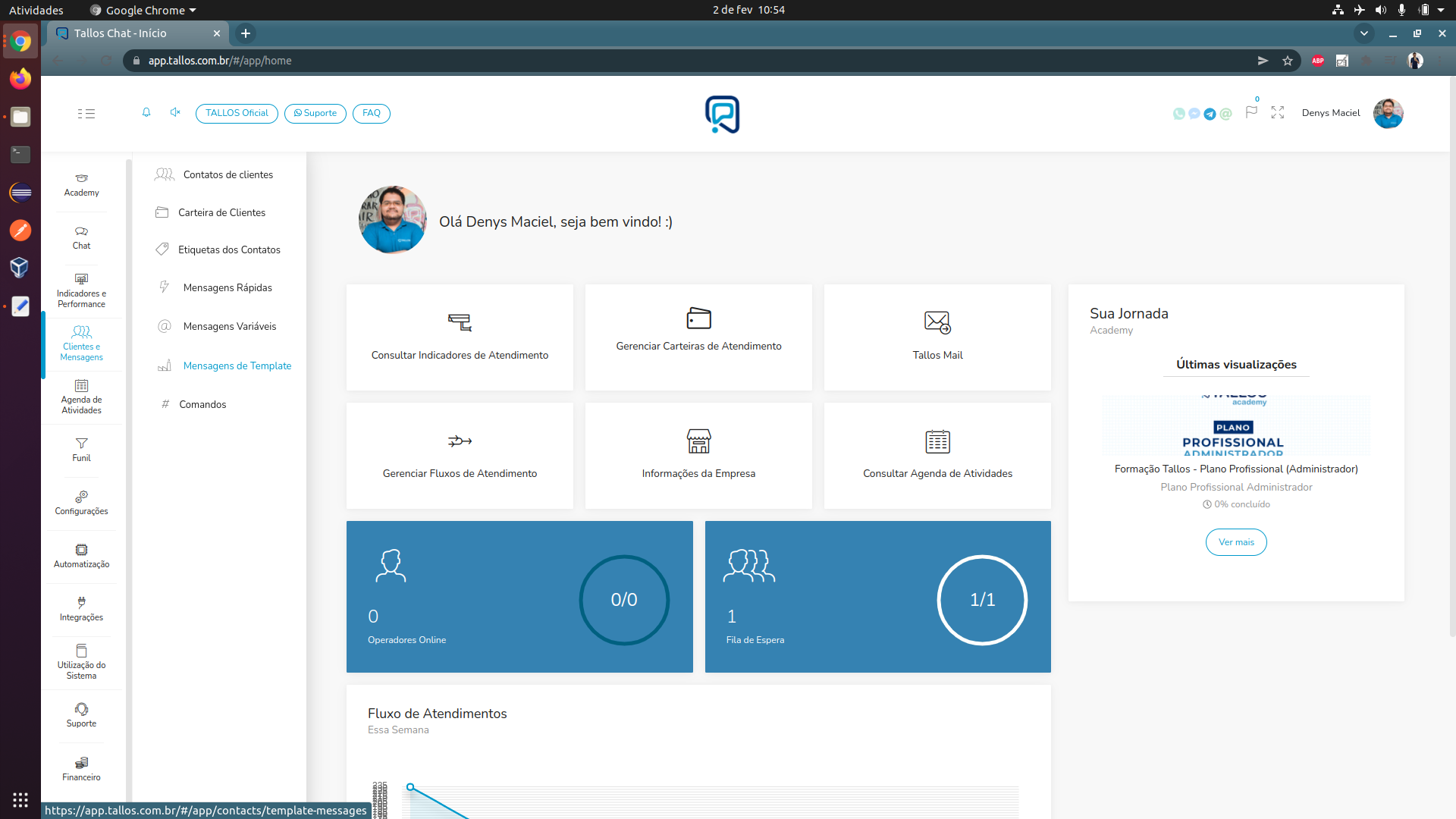Click the Telegram channel status icon

click(x=1210, y=114)
